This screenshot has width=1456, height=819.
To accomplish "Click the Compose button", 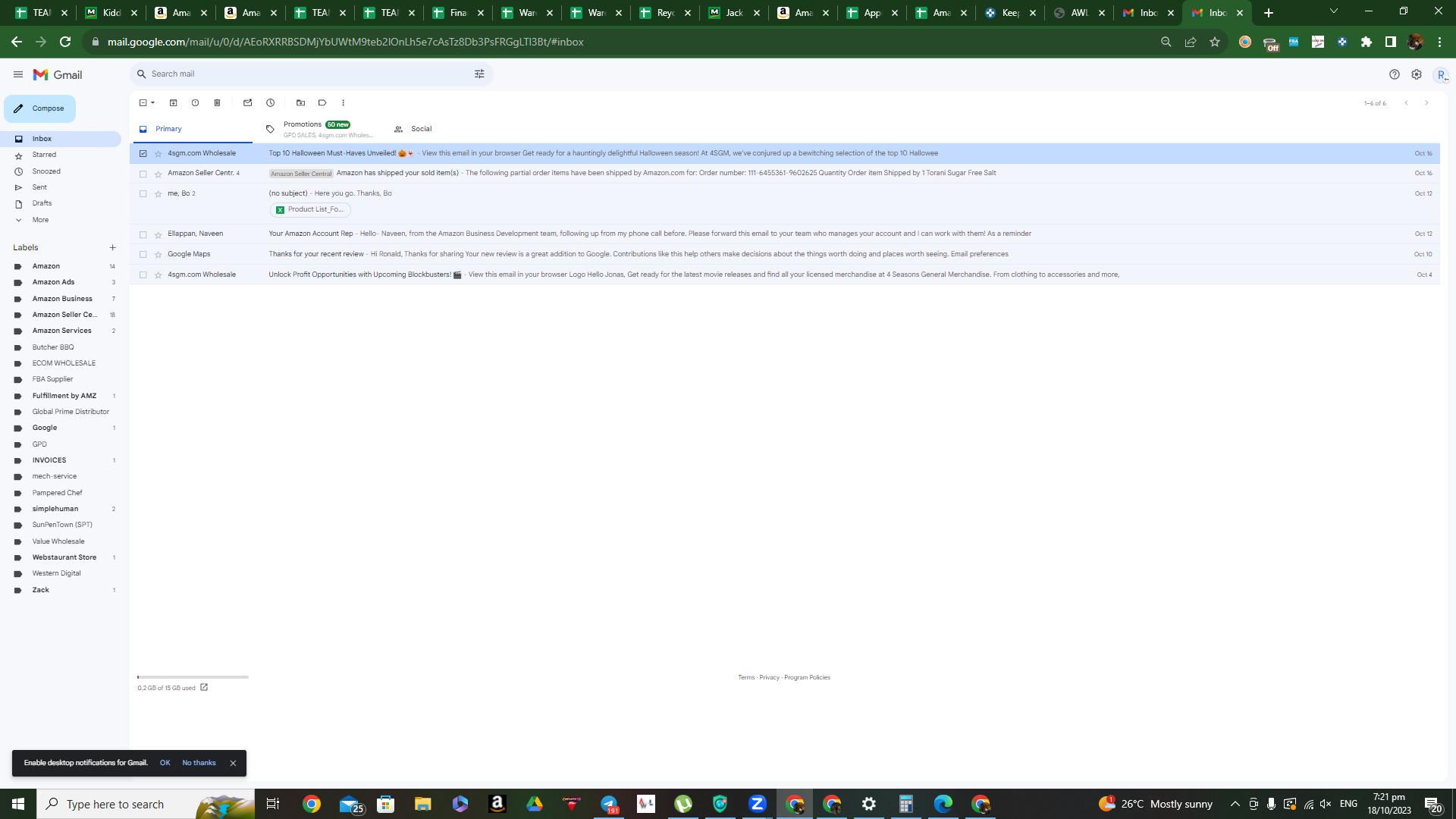I will (x=39, y=108).
